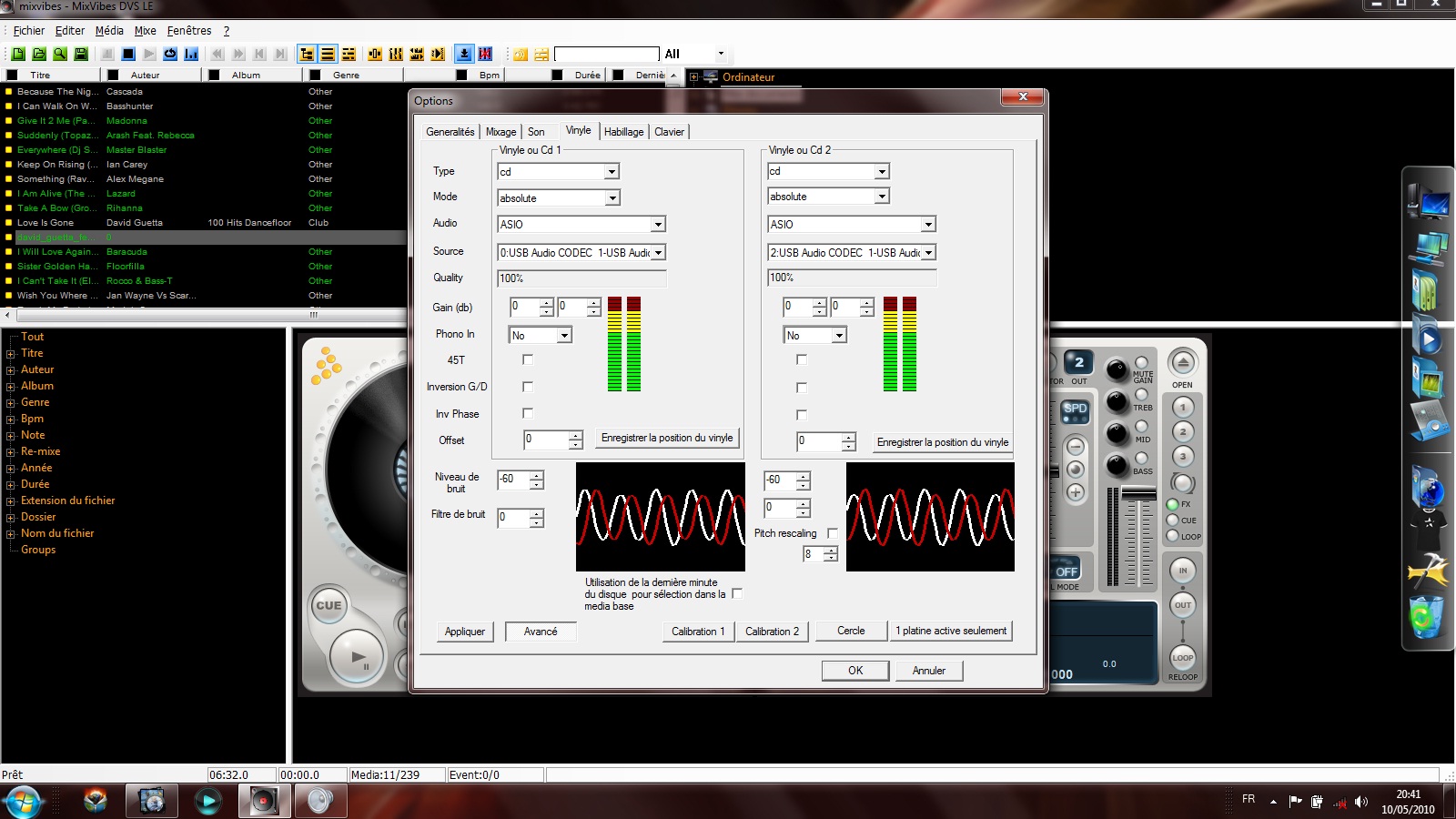Click the deck volume fader handle
Viewport: 1456px width, 819px height.
coord(1137,493)
